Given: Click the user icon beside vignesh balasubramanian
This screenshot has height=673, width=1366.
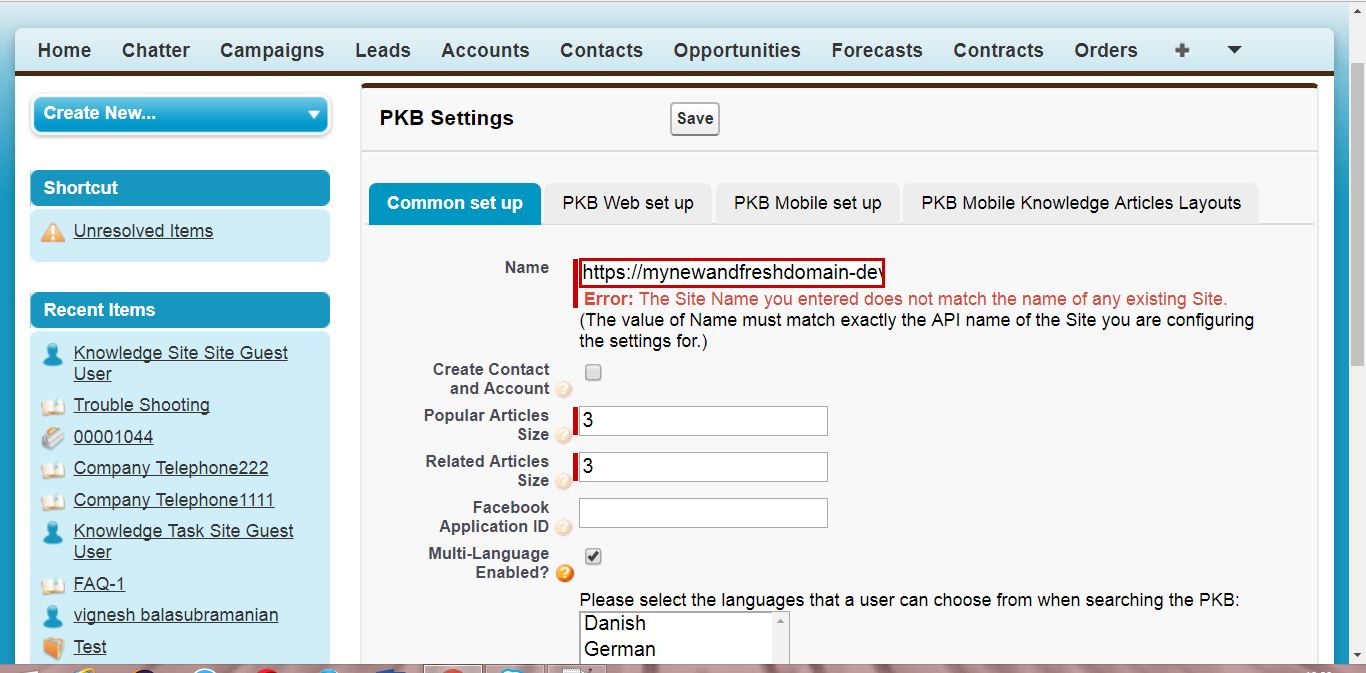Looking at the screenshot, I should pos(53,616).
